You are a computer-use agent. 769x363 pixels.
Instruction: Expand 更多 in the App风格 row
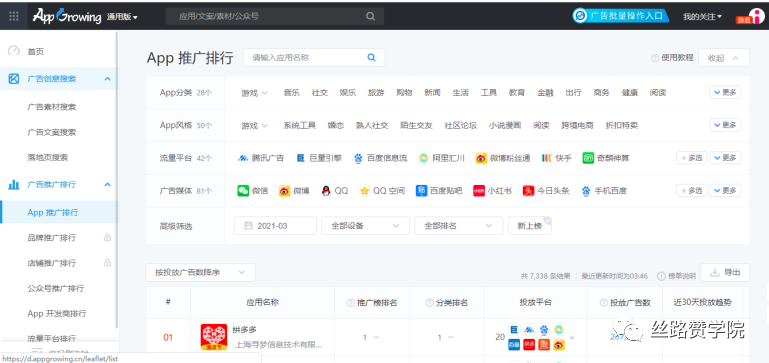coord(725,125)
